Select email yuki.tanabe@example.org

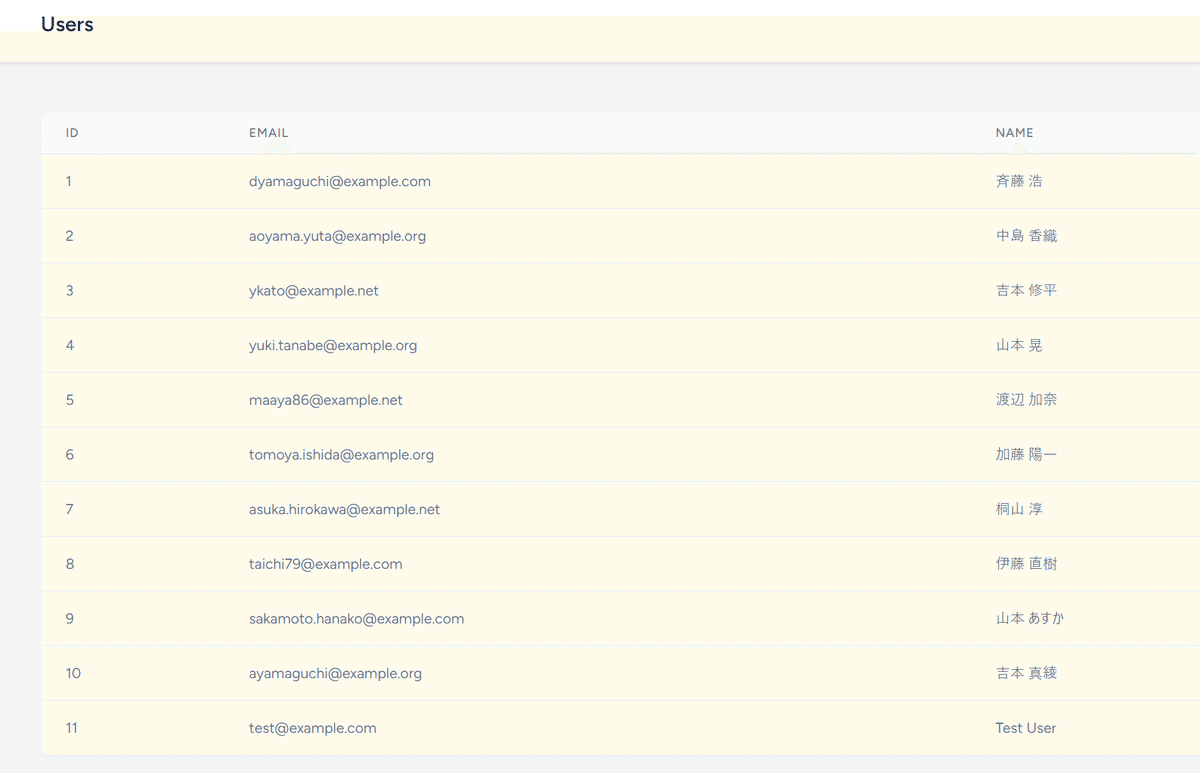(333, 346)
